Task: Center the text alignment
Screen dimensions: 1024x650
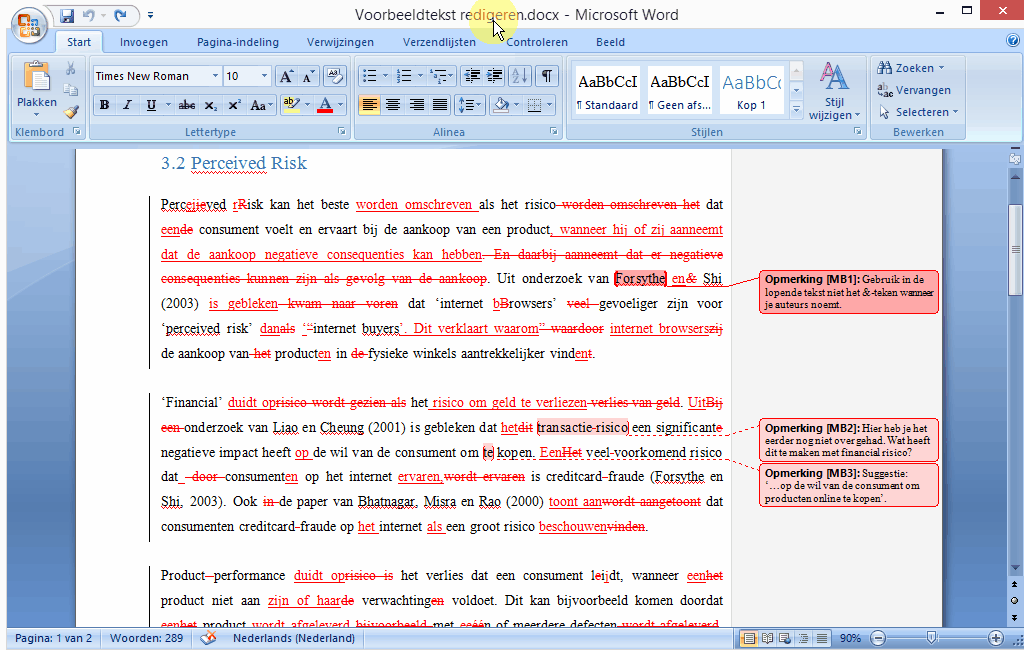Action: (x=393, y=105)
